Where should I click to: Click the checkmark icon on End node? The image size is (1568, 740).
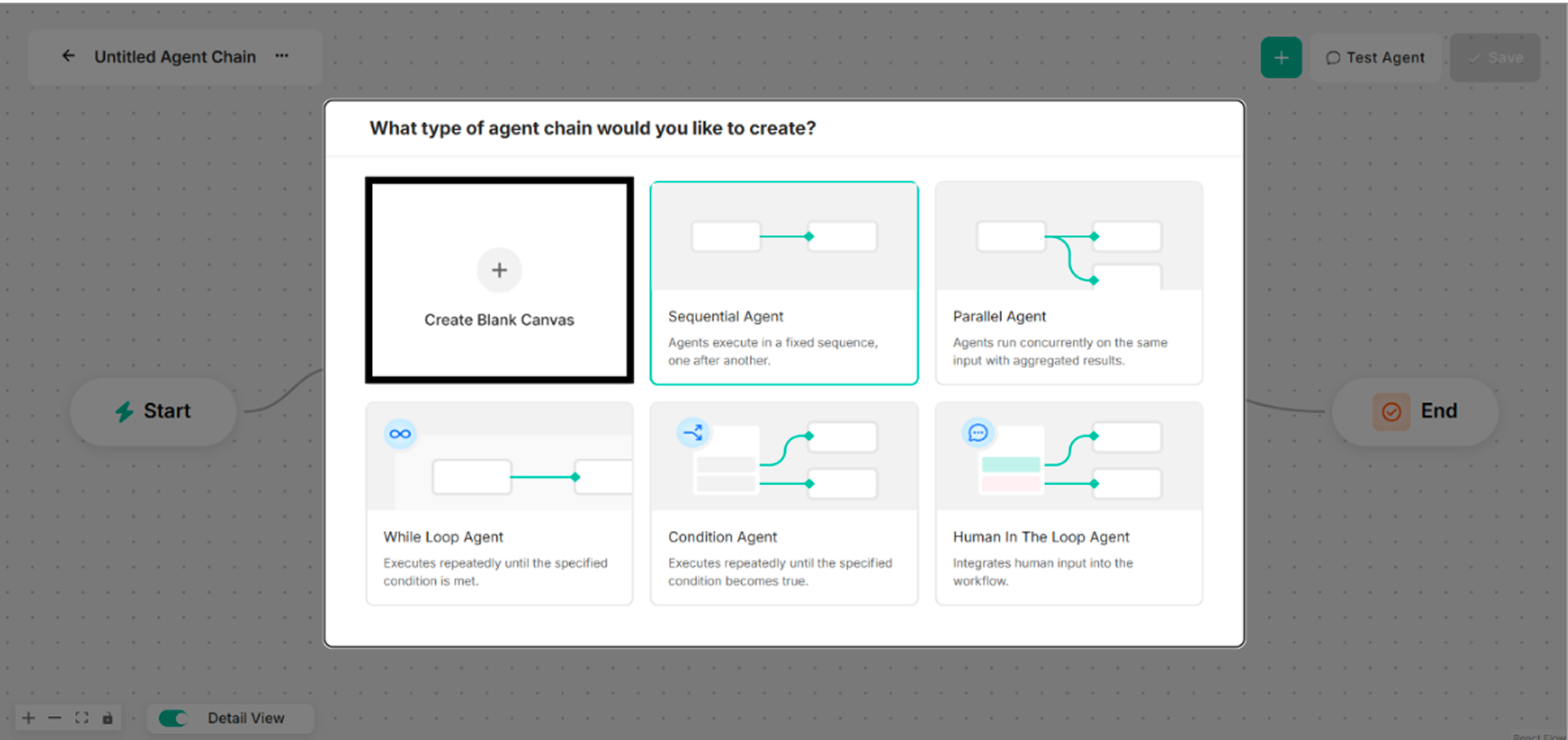(1390, 411)
